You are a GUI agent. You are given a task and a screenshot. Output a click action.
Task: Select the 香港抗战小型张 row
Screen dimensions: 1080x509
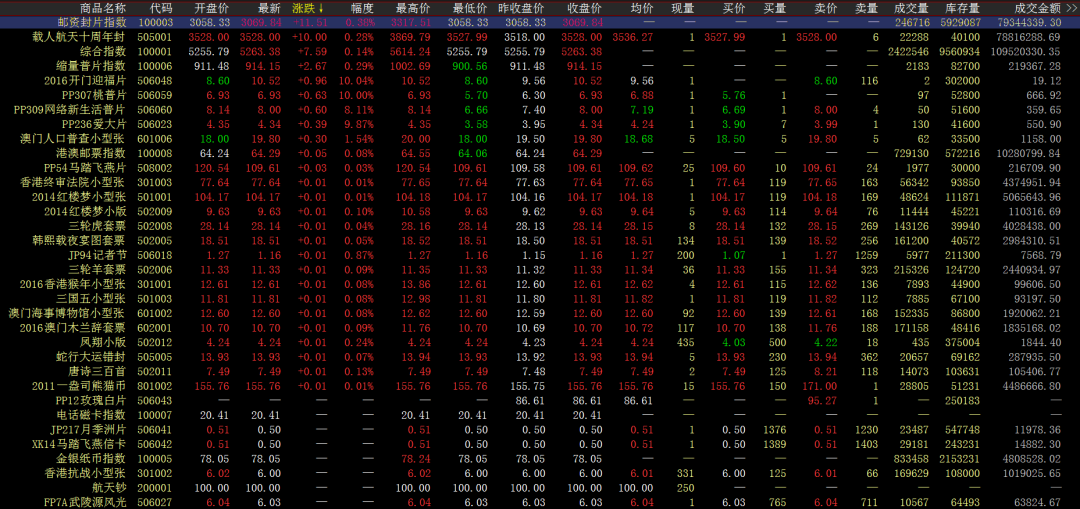point(540,473)
